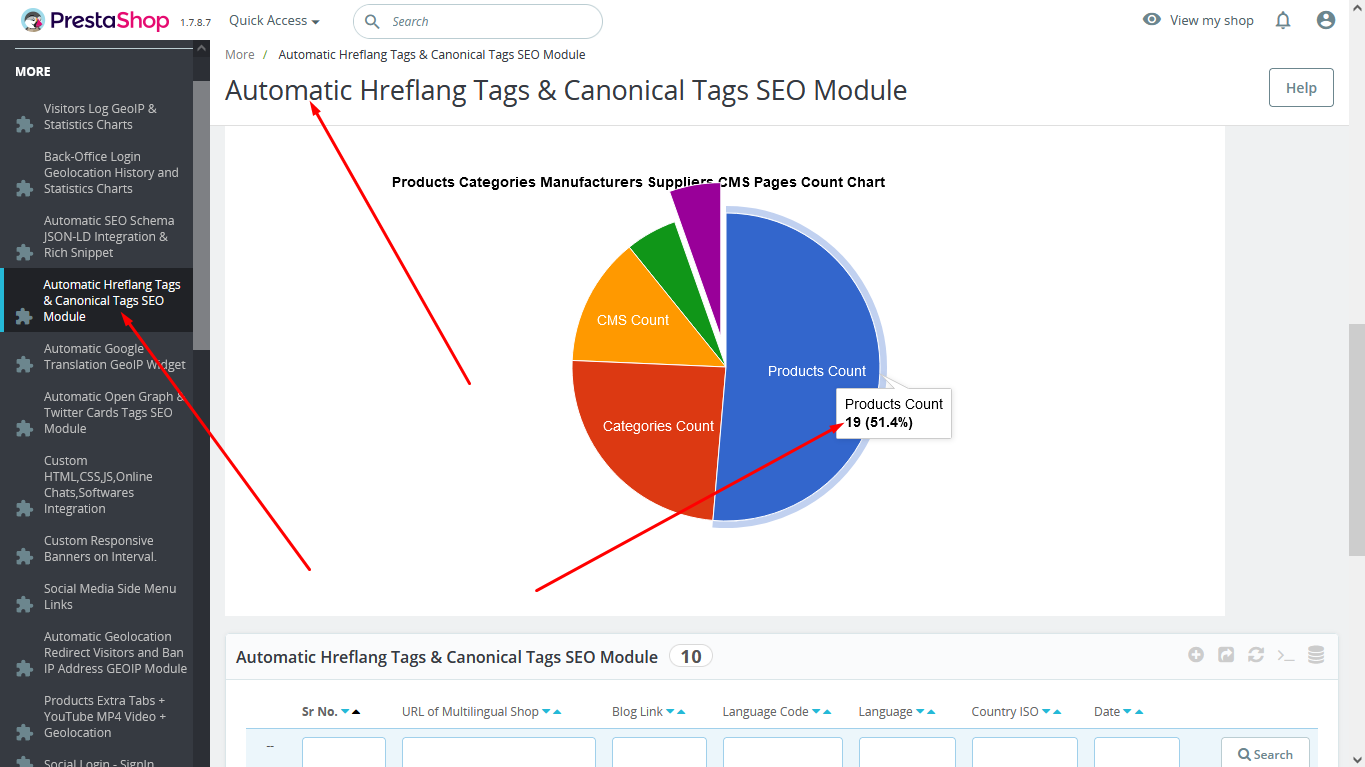
Task: Click the export to SQL Manager database icon
Action: [x=1316, y=655]
